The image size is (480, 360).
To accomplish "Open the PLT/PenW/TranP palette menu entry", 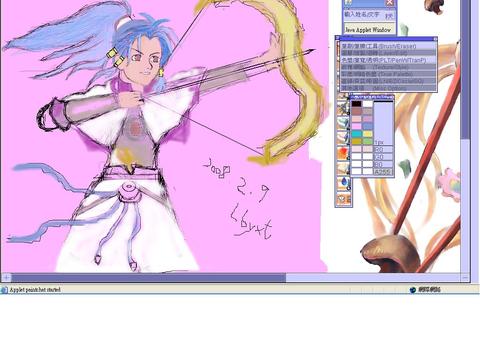I will click(388, 60).
